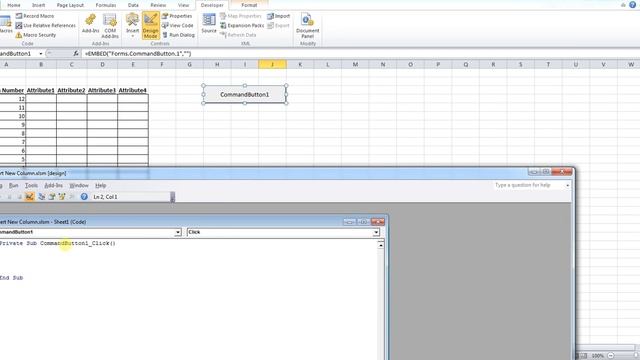Screen dimensions: 640x360
Task: Click the Excel zoom out button
Action: click(611, 356)
